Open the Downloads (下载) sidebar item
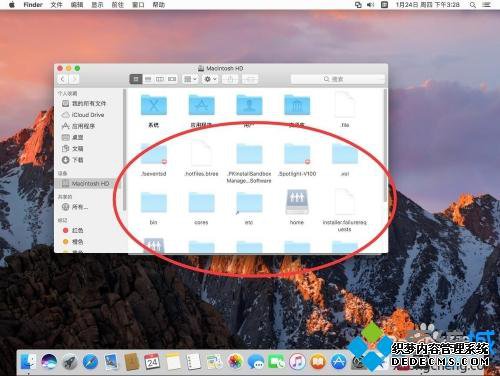The height and width of the screenshot is (376, 500). (x=73, y=160)
